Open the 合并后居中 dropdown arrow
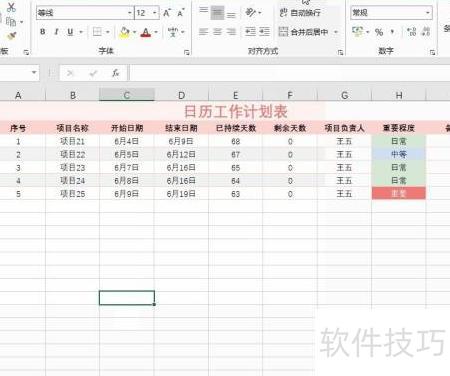This screenshot has width=450, height=376. tap(336, 32)
